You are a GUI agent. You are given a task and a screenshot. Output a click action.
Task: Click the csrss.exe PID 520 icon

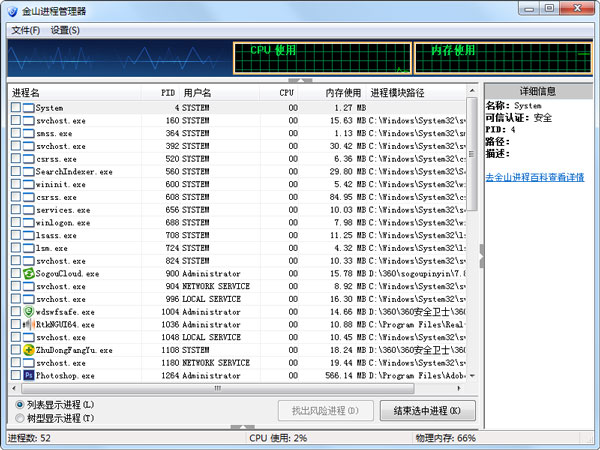[x=28, y=159]
